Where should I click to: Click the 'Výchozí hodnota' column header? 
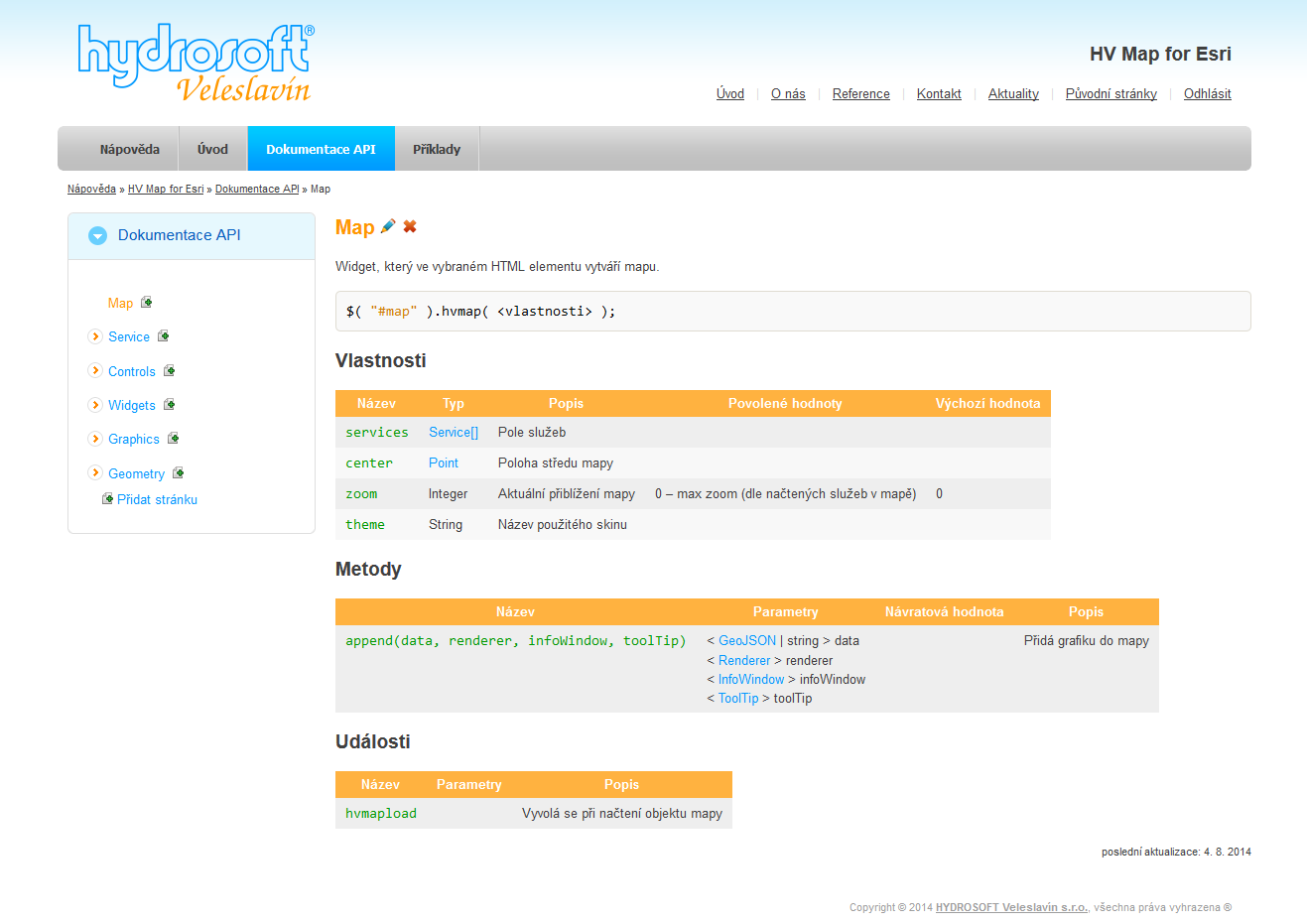pyautogui.click(x=987, y=403)
